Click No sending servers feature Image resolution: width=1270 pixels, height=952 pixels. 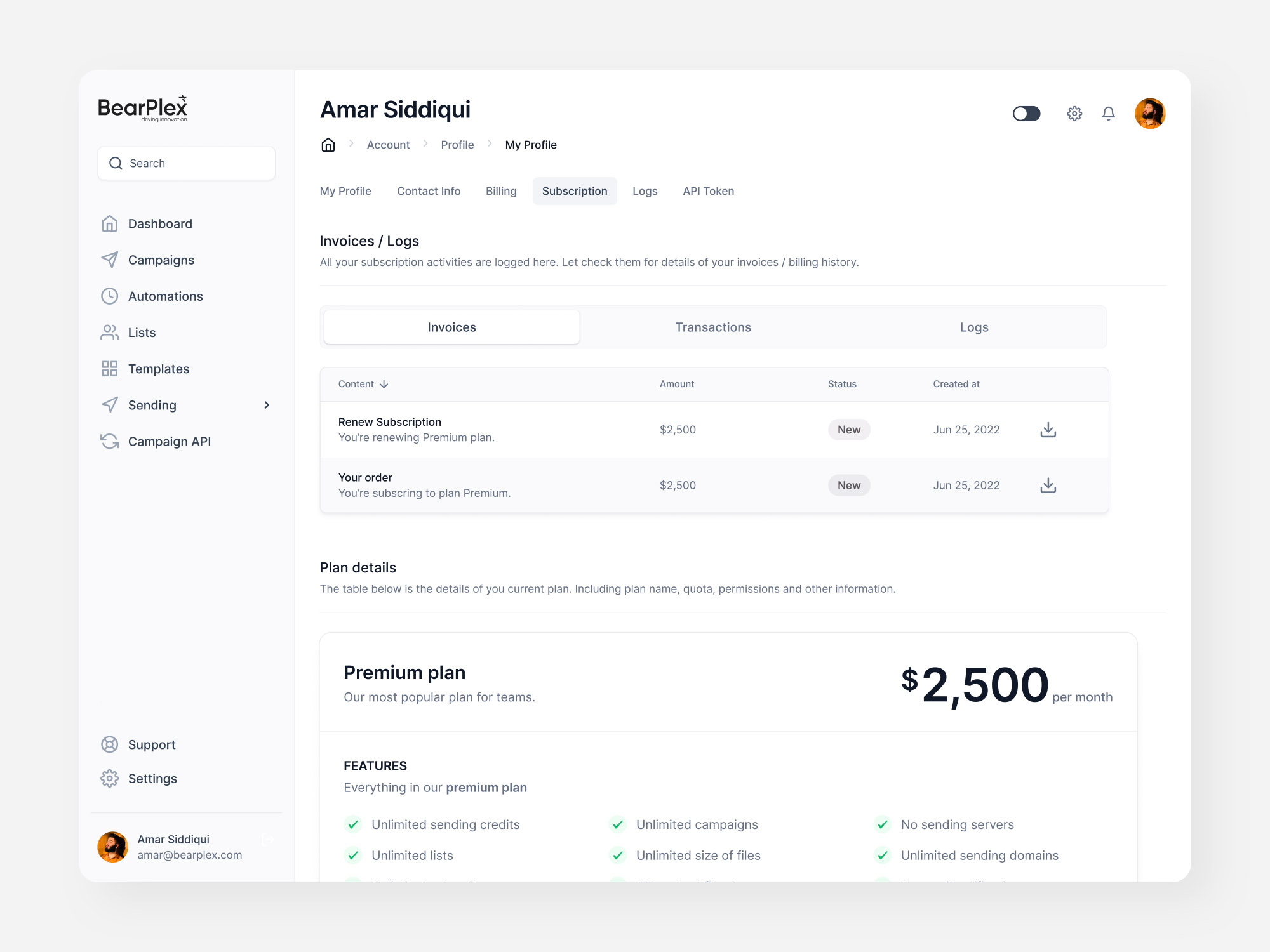(958, 824)
